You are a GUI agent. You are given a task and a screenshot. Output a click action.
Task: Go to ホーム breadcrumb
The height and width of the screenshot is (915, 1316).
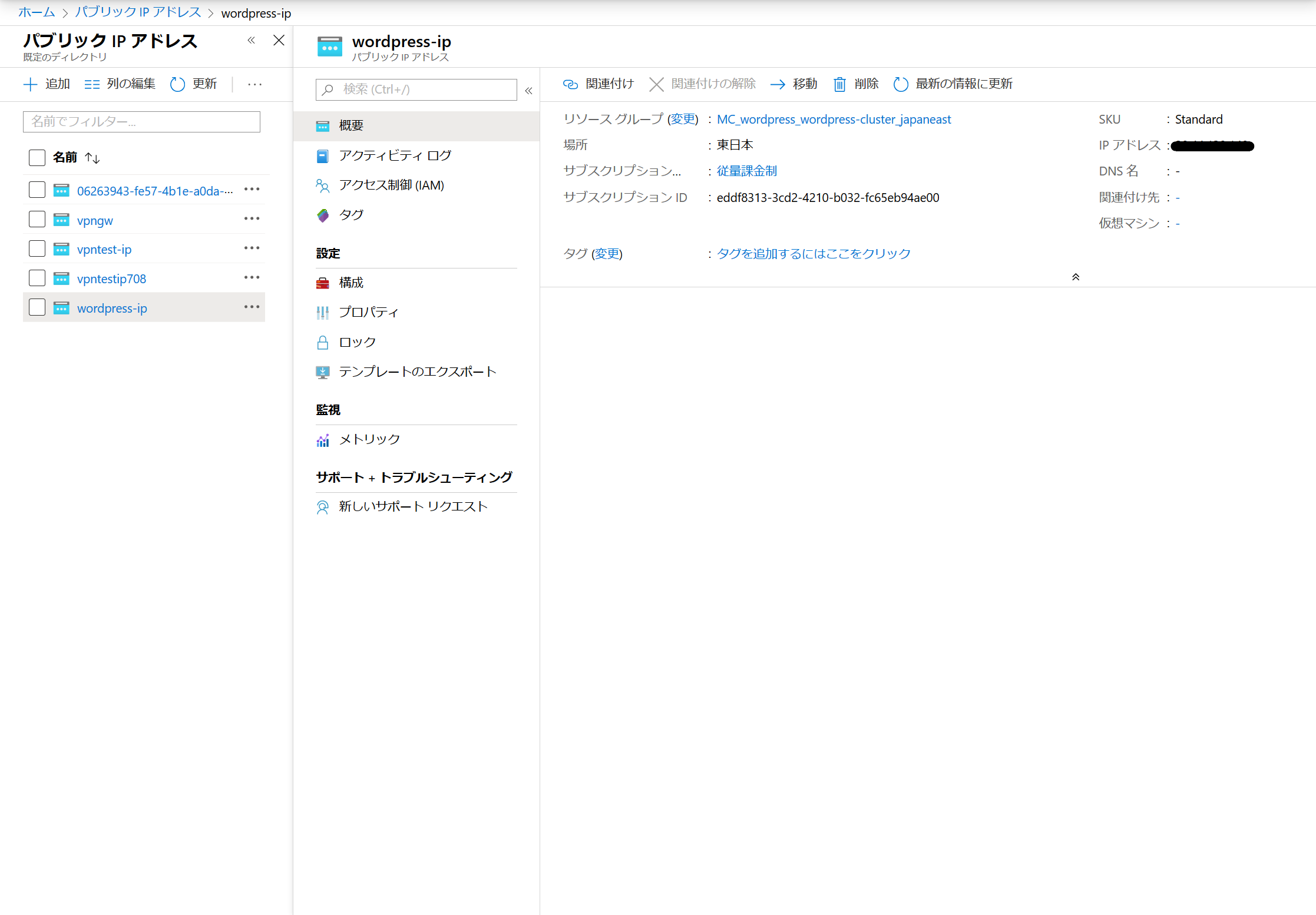point(37,12)
